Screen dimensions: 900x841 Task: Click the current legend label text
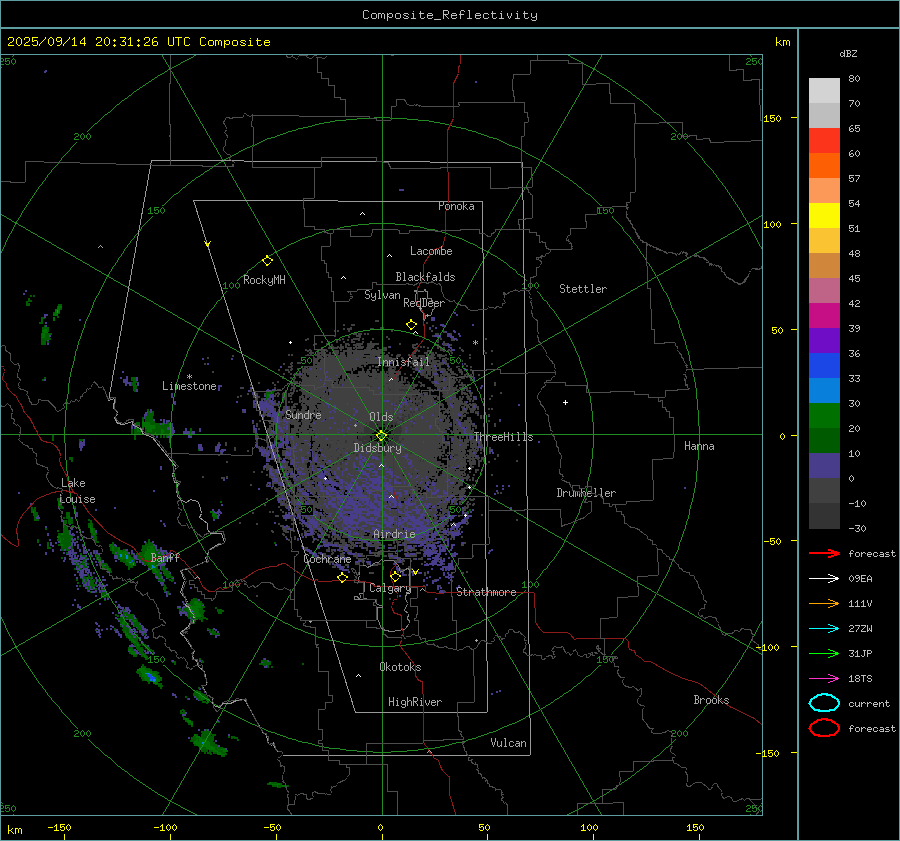(x=869, y=703)
